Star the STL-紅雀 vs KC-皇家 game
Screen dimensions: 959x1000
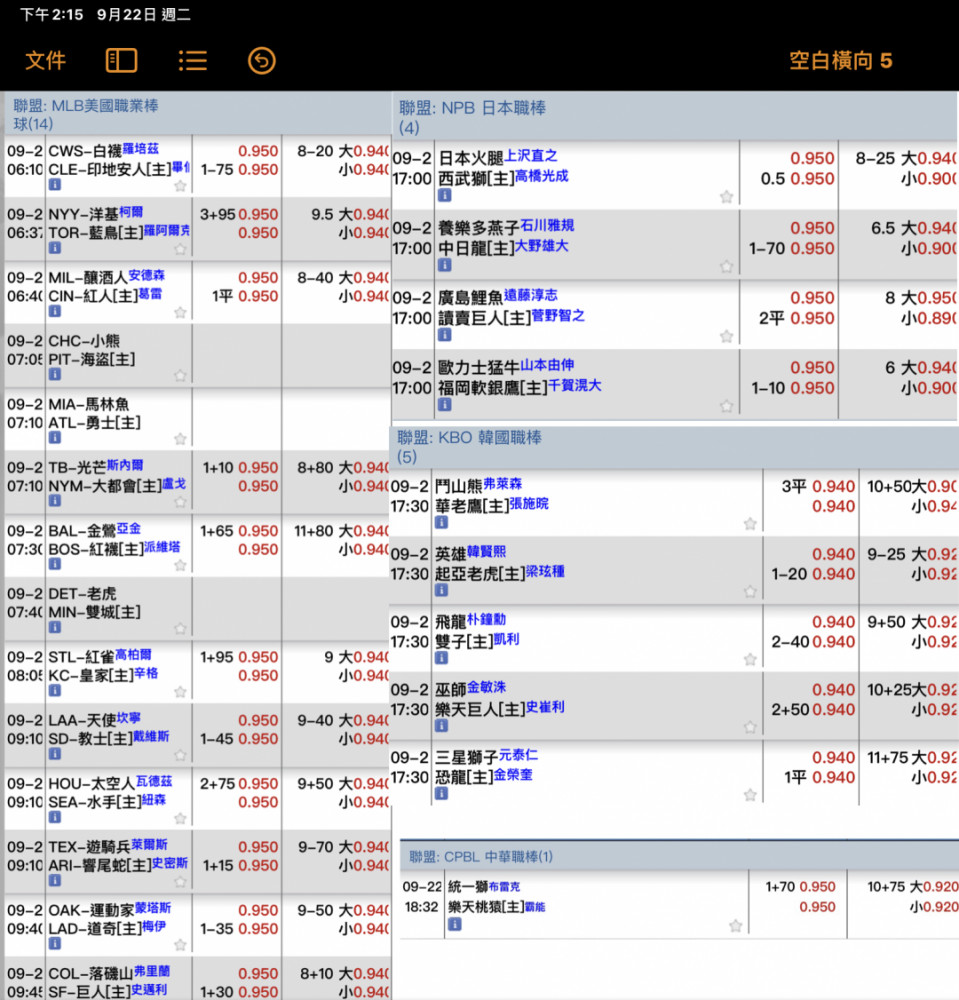180,691
